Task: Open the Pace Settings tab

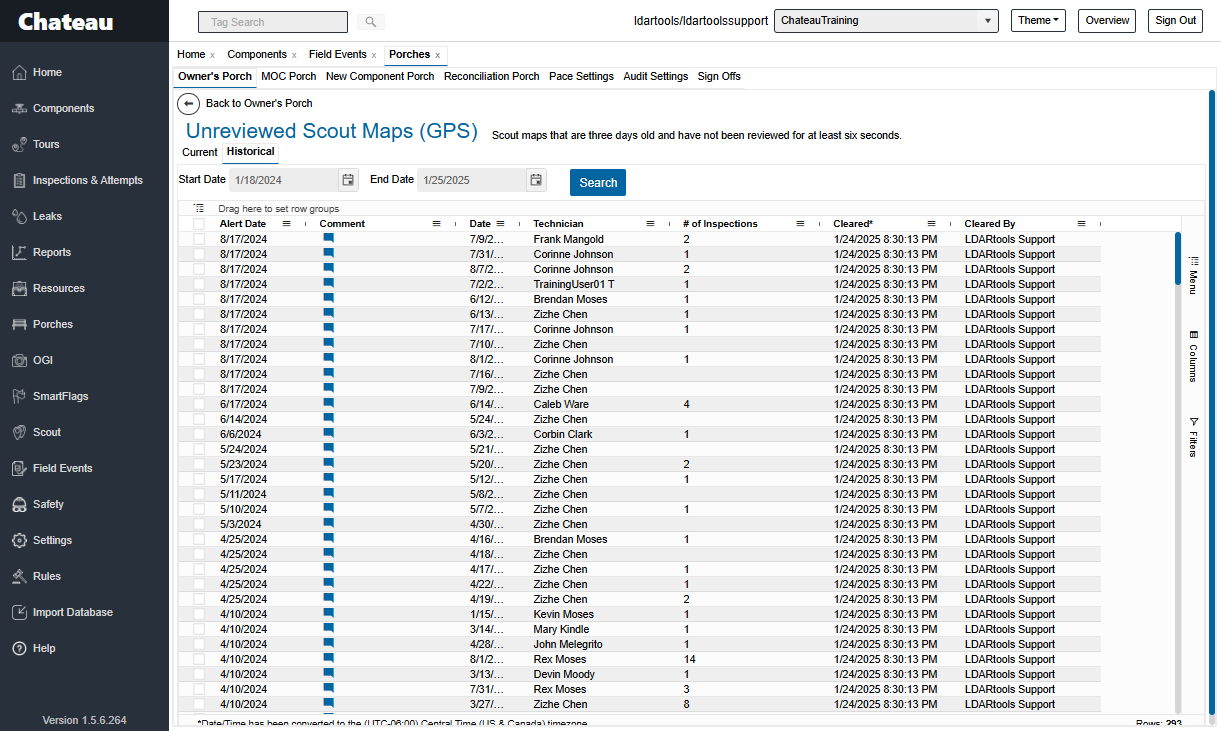Action: [x=581, y=76]
